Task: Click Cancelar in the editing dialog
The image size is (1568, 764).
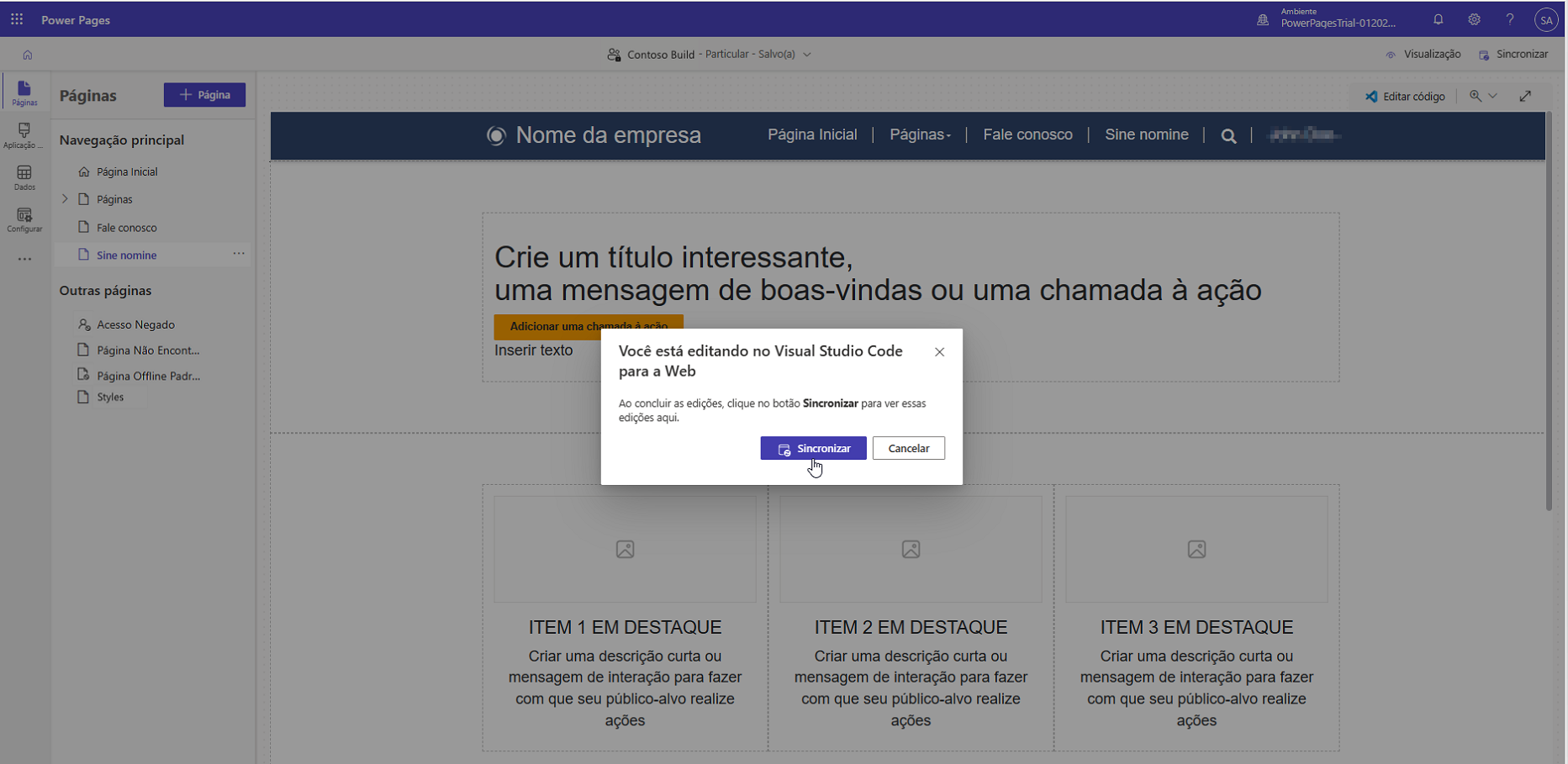Action: [x=909, y=448]
